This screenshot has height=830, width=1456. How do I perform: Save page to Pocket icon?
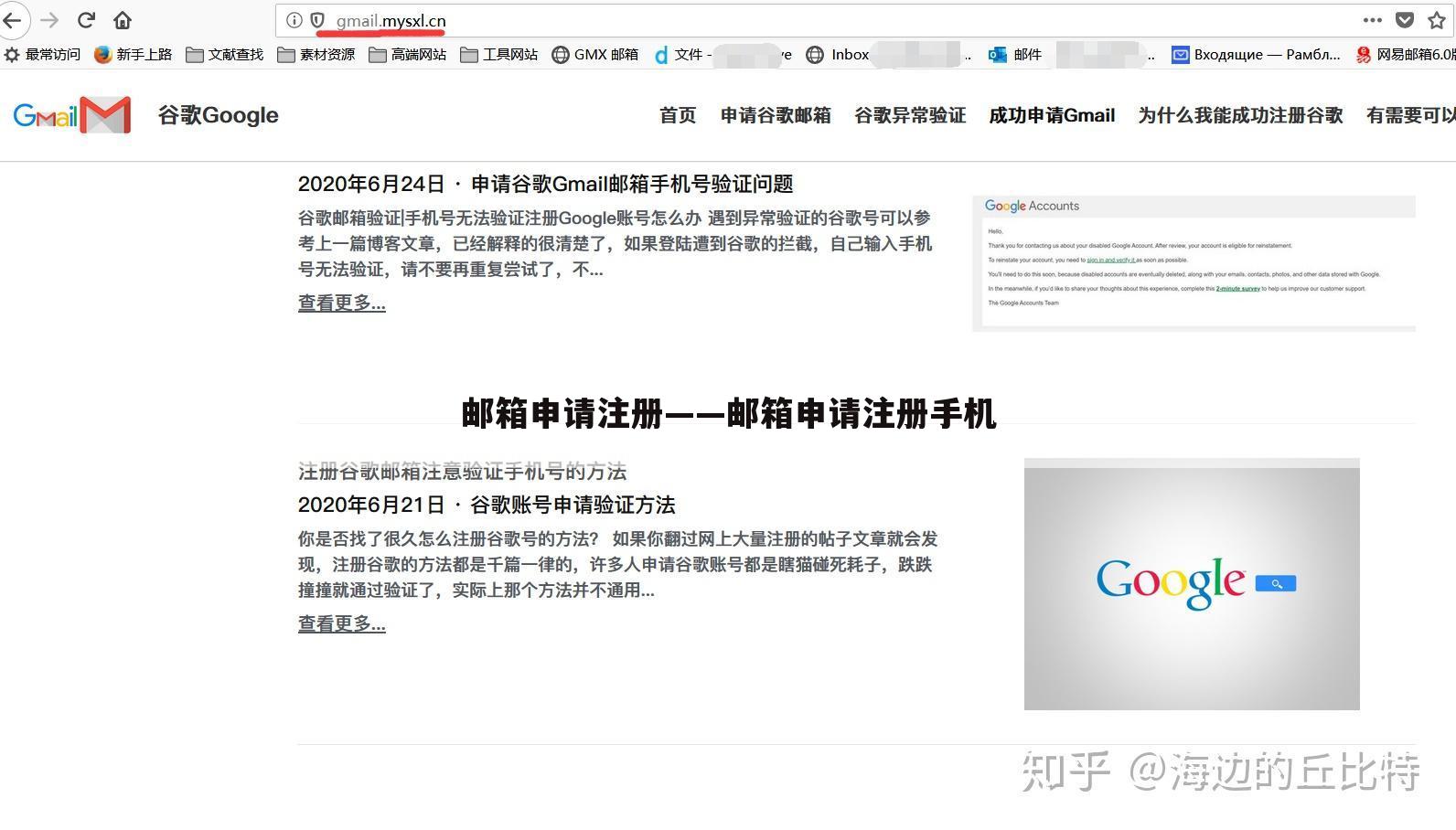(1405, 20)
